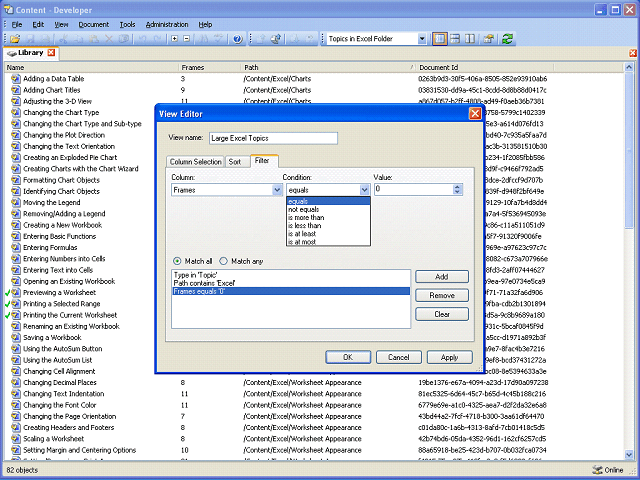The image size is (640, 480).
Task: Click the Library tab icon
Action: 12,53
